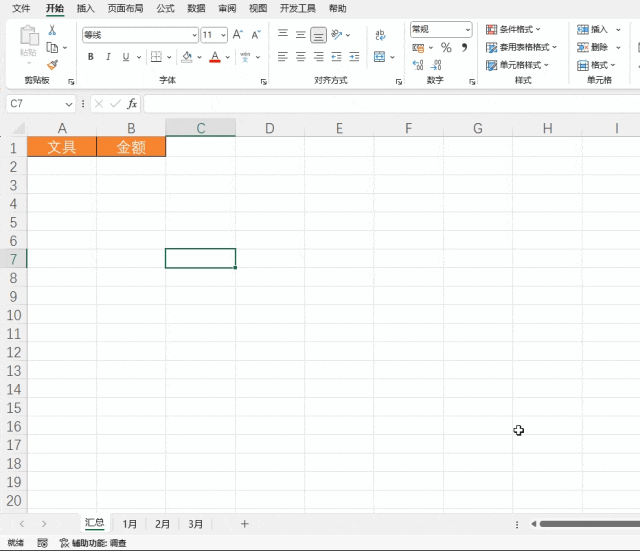Increase font size with larger A
This screenshot has height=551, width=640.
click(x=238, y=35)
